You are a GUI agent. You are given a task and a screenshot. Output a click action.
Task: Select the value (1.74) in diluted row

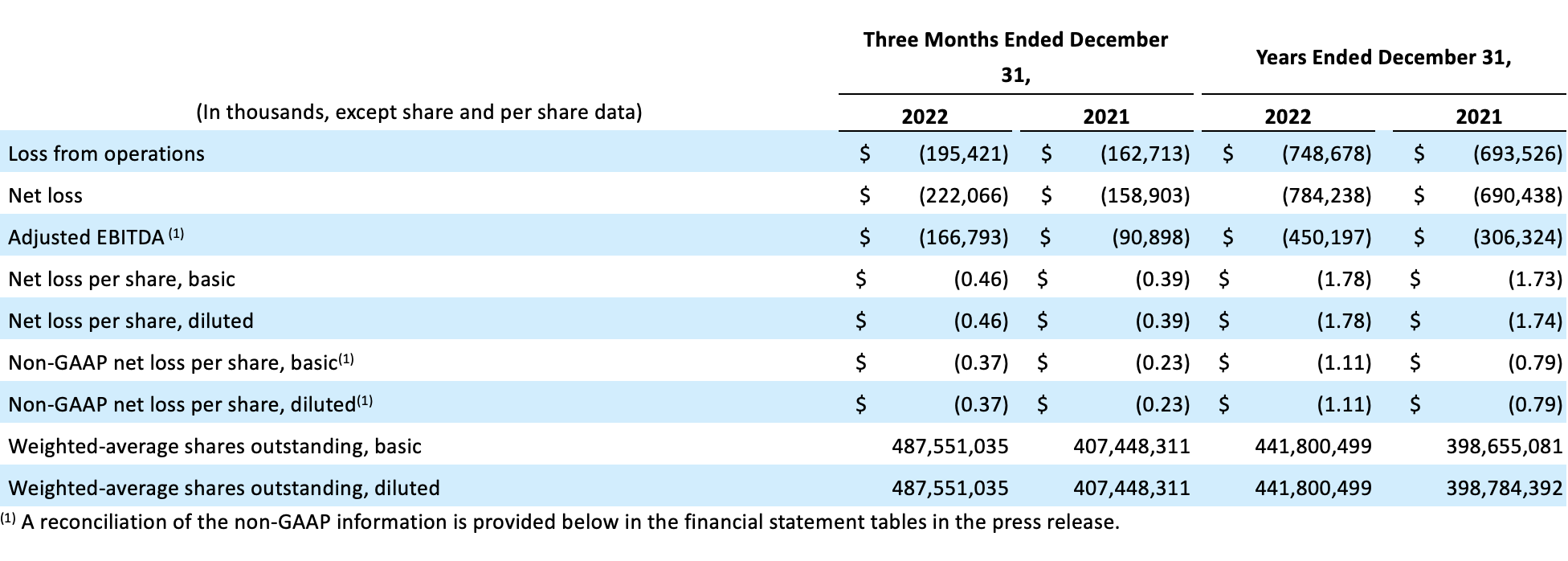pos(1535,321)
